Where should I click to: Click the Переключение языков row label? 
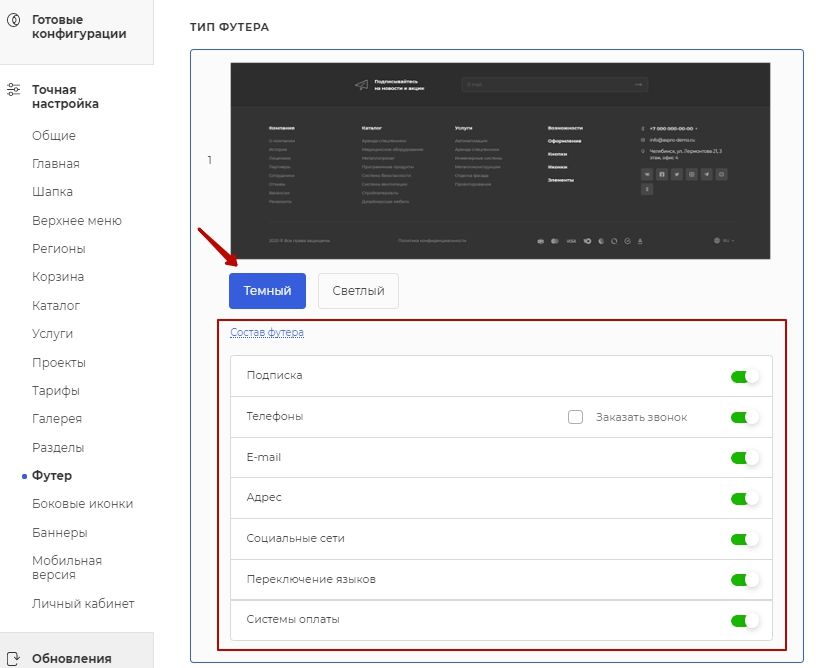[311, 579]
